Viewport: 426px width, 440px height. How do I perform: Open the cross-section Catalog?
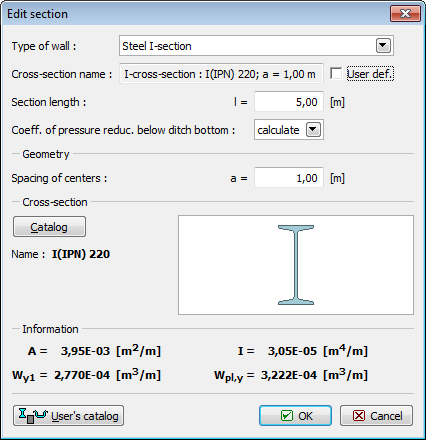point(49,227)
